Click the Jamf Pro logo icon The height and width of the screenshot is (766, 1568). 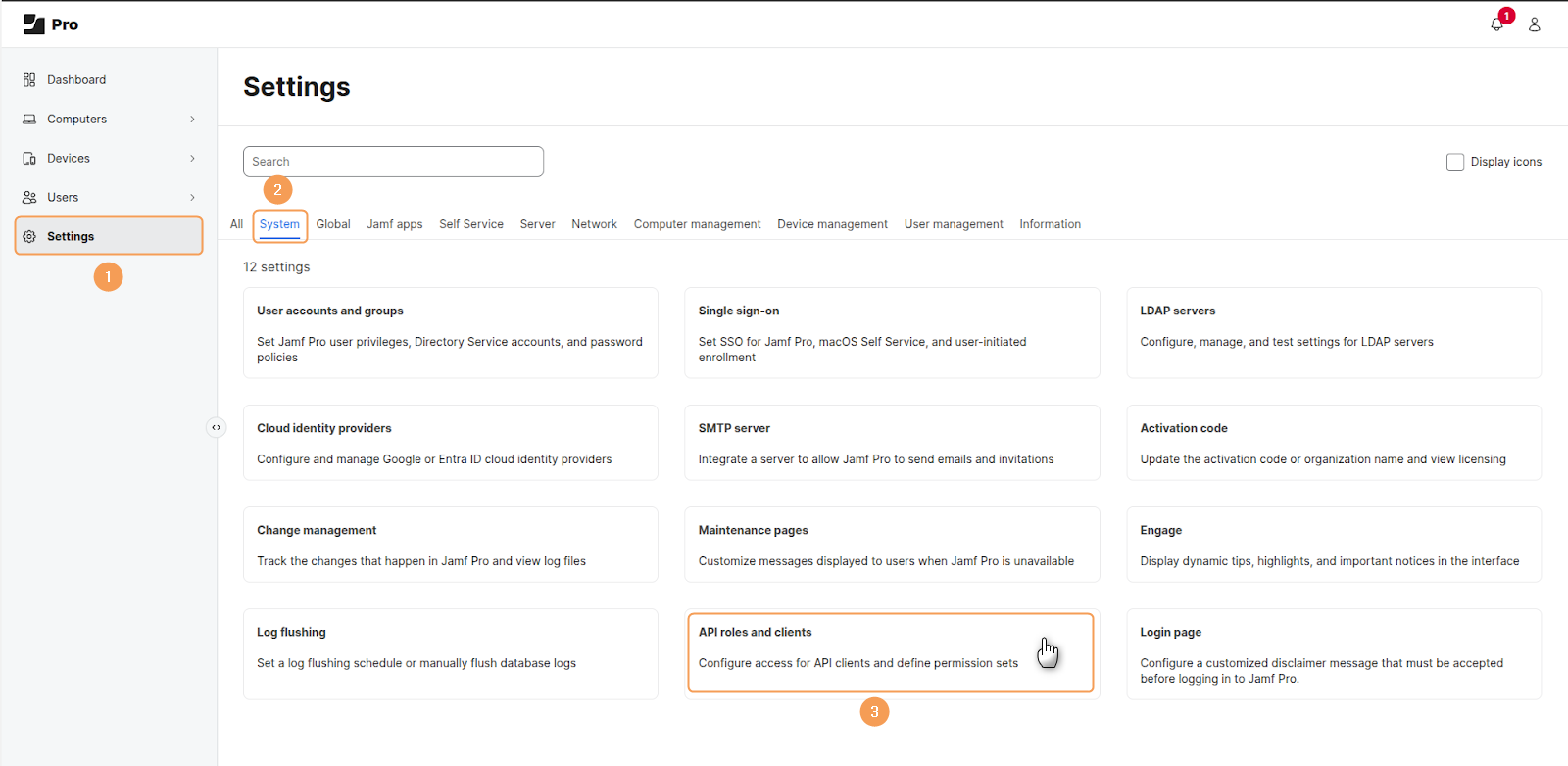pos(34,24)
